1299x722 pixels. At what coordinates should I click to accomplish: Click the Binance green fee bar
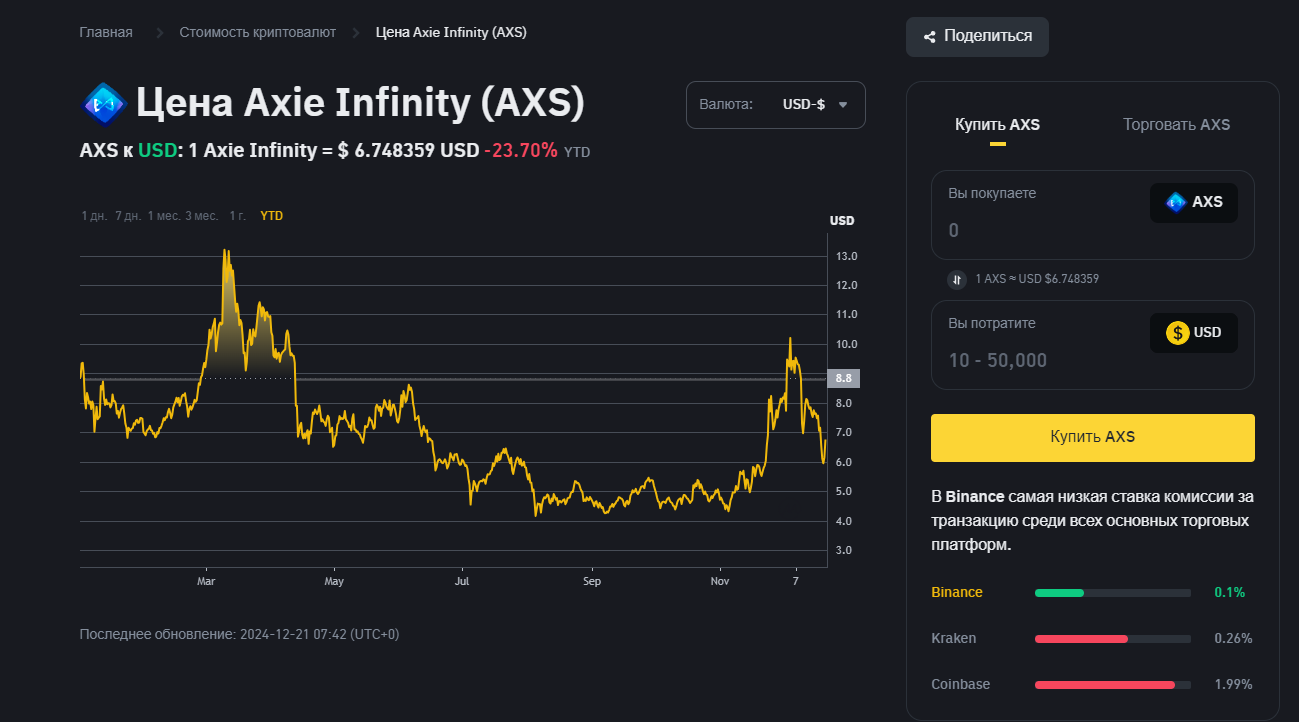point(1059,593)
